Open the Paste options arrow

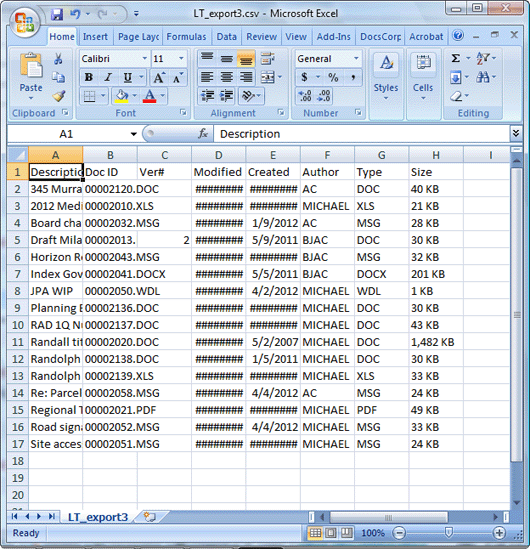click(31, 98)
